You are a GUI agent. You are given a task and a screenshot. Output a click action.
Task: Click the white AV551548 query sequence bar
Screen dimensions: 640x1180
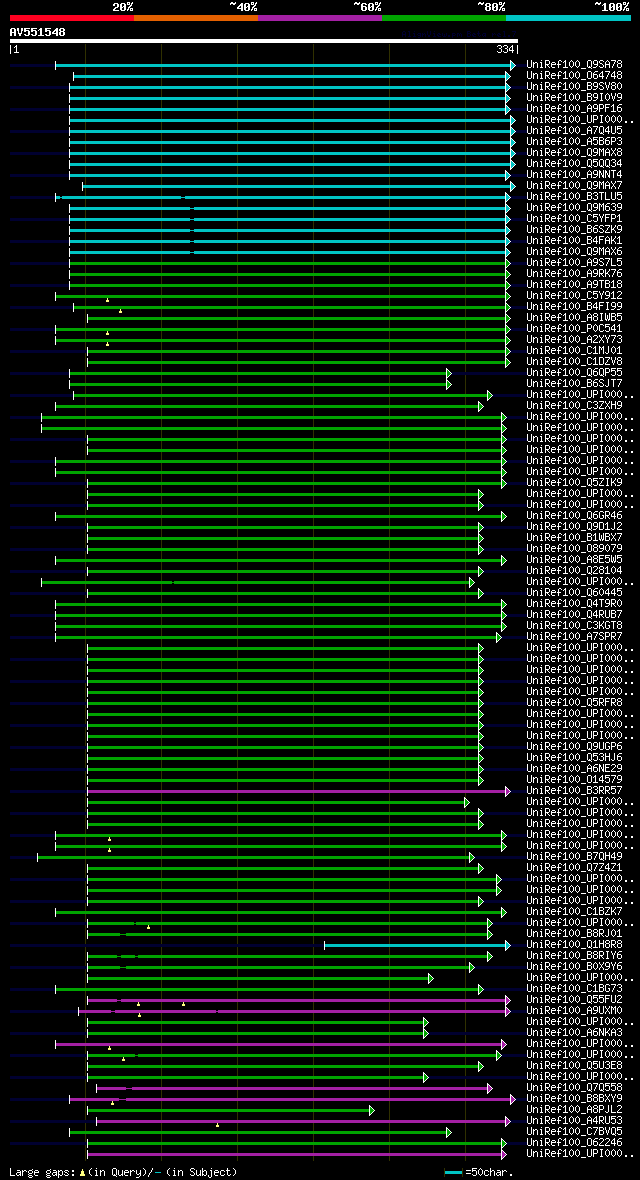264,41
